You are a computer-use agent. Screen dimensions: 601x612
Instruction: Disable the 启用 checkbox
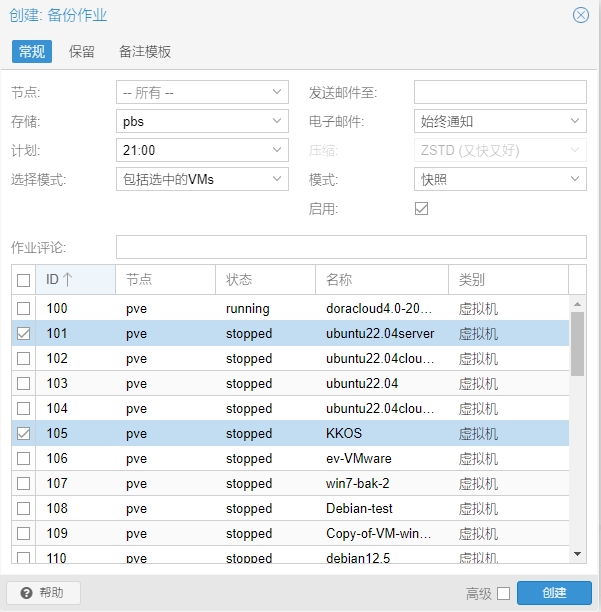click(x=421, y=209)
